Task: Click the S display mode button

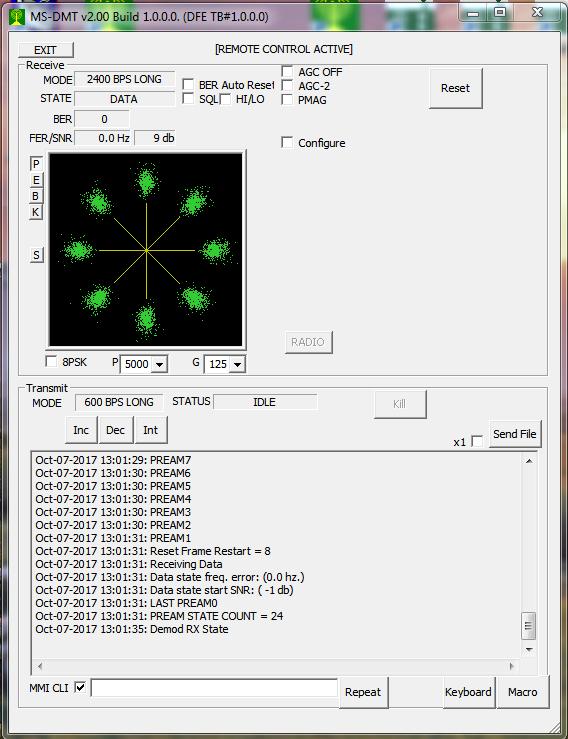Action: (36, 255)
